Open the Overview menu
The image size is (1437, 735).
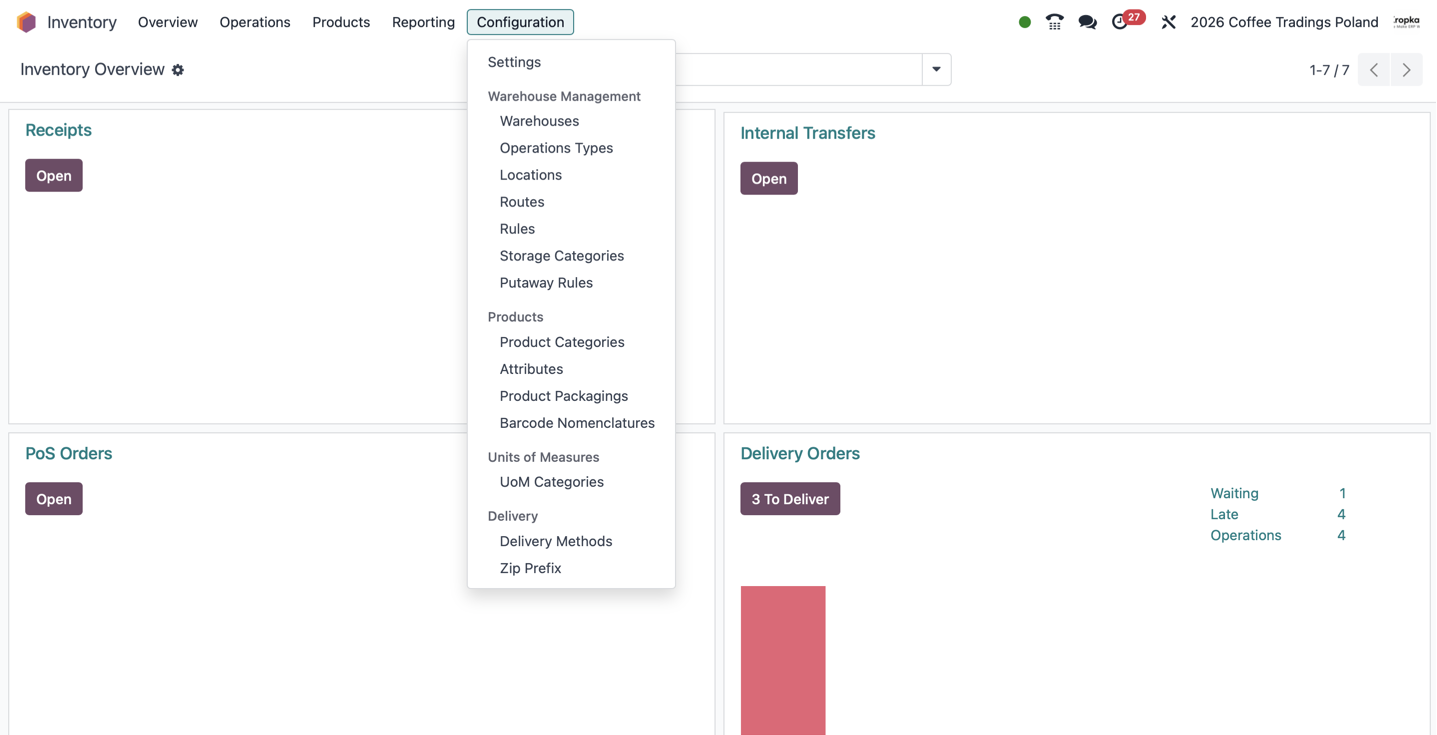pyautogui.click(x=168, y=22)
